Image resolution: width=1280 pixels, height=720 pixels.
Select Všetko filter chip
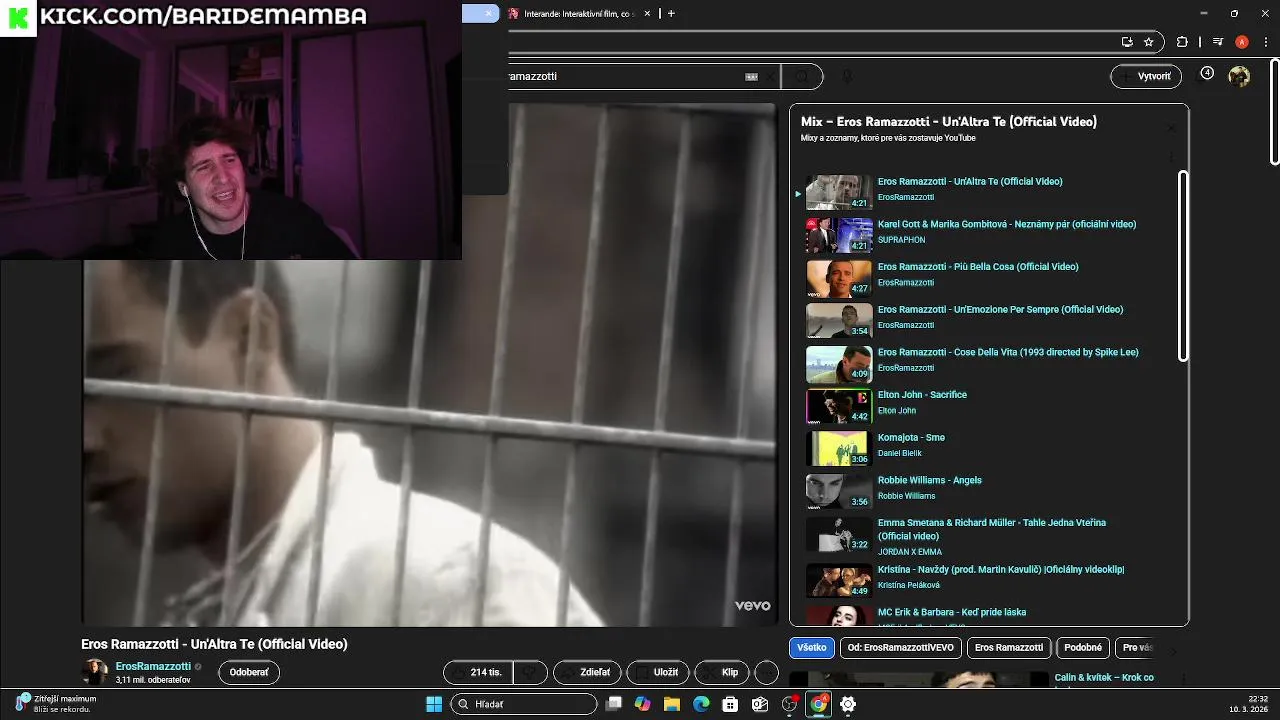tap(812, 647)
